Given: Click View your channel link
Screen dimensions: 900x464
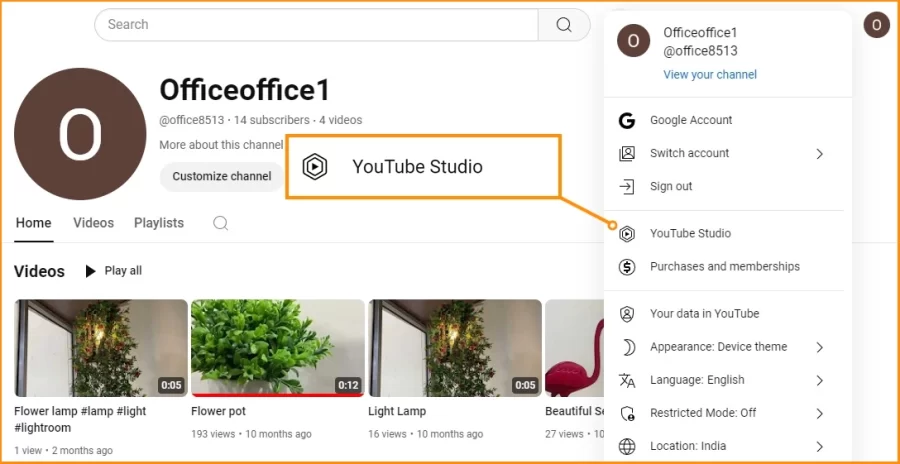Looking at the screenshot, I should (710, 75).
